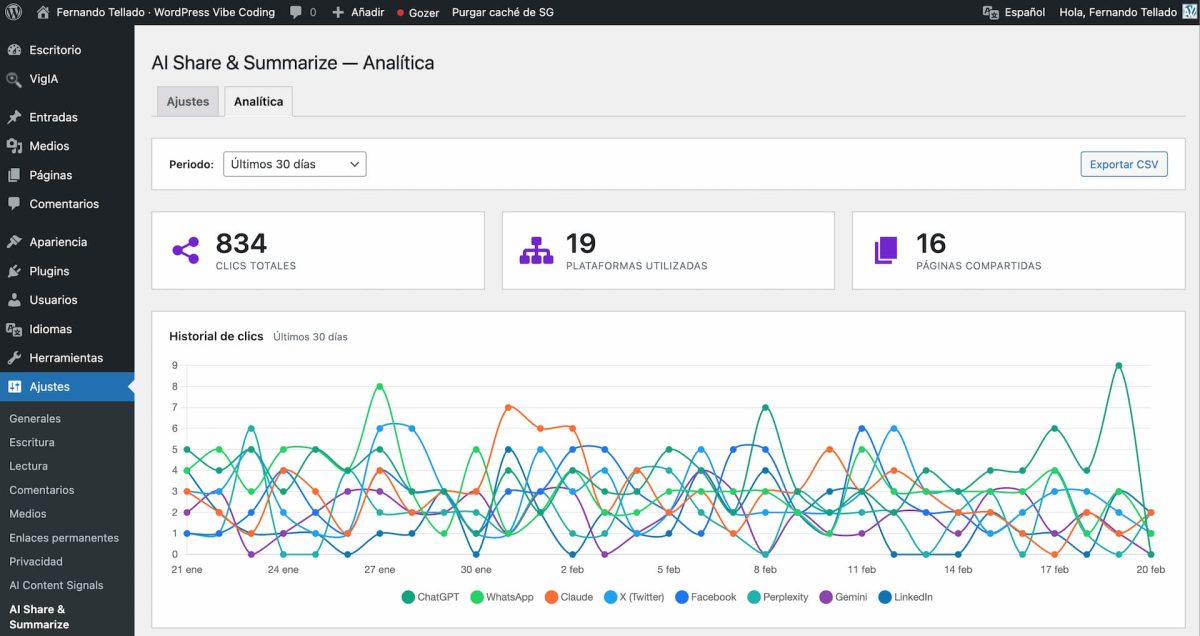
Task: Click the Herramientas wrench icon
Action: 14,358
